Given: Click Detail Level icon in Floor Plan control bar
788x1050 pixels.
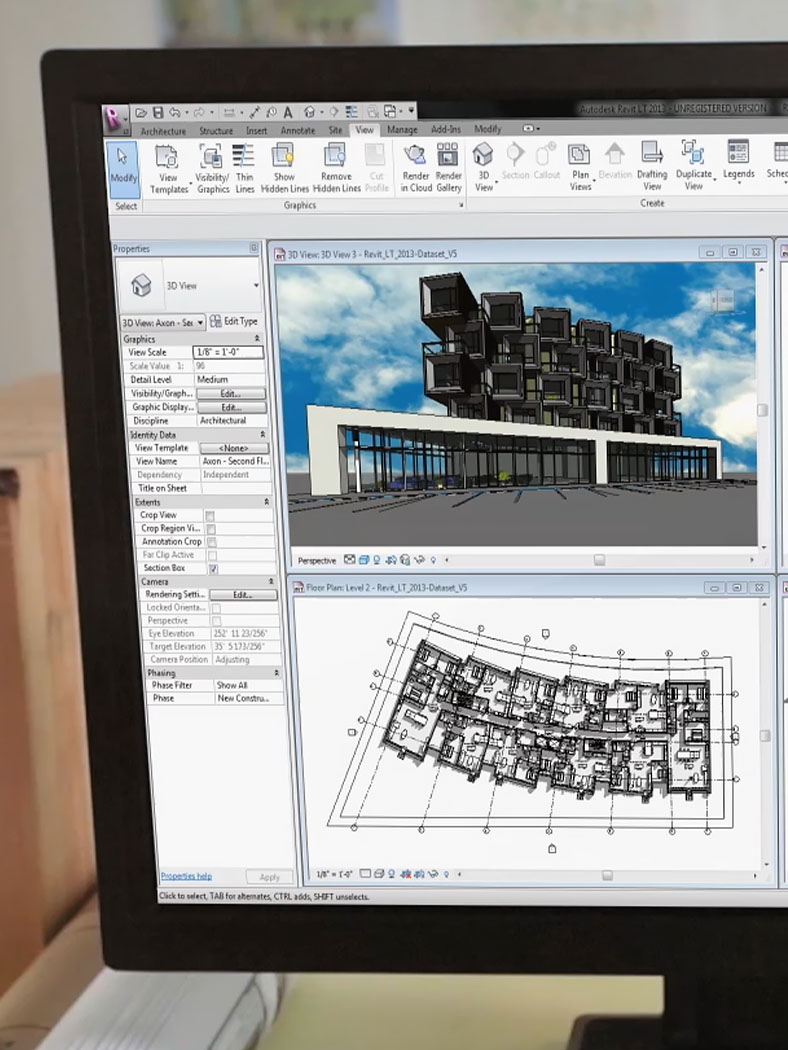Looking at the screenshot, I should click(366, 874).
